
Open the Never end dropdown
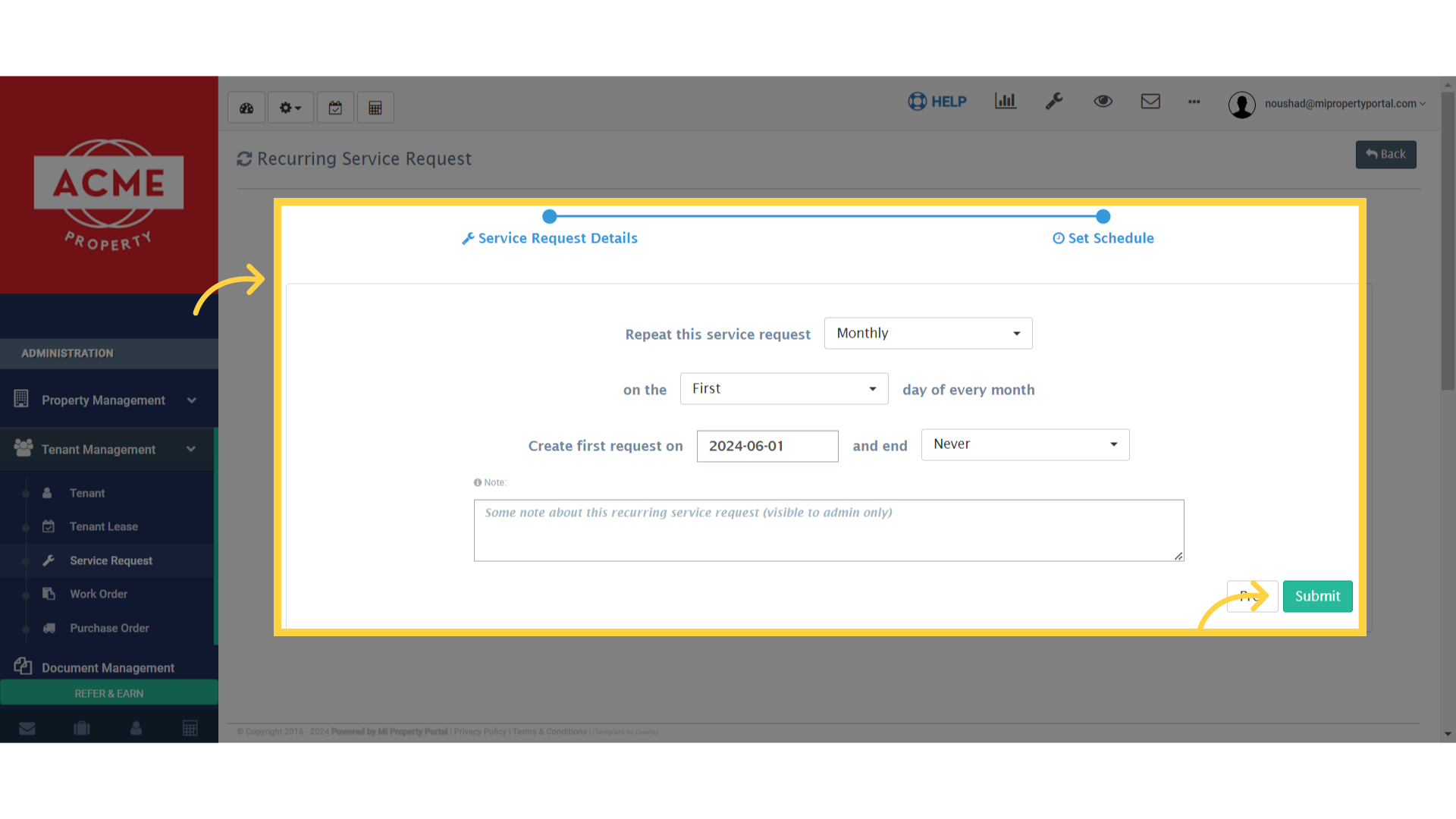pyautogui.click(x=1025, y=444)
